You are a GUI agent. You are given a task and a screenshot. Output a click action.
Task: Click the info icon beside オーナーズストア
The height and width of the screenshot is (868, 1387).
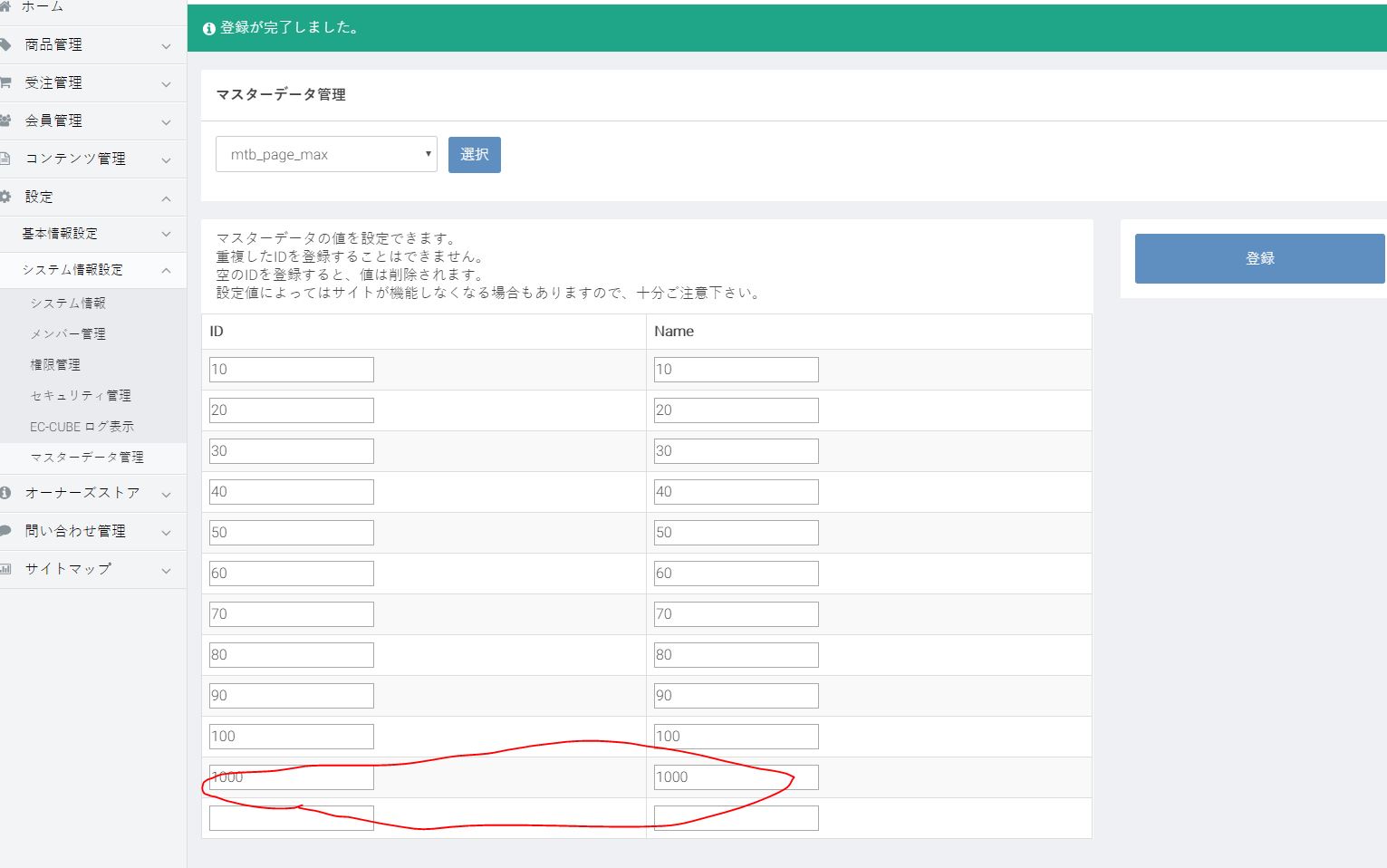pyautogui.click(x=5, y=493)
